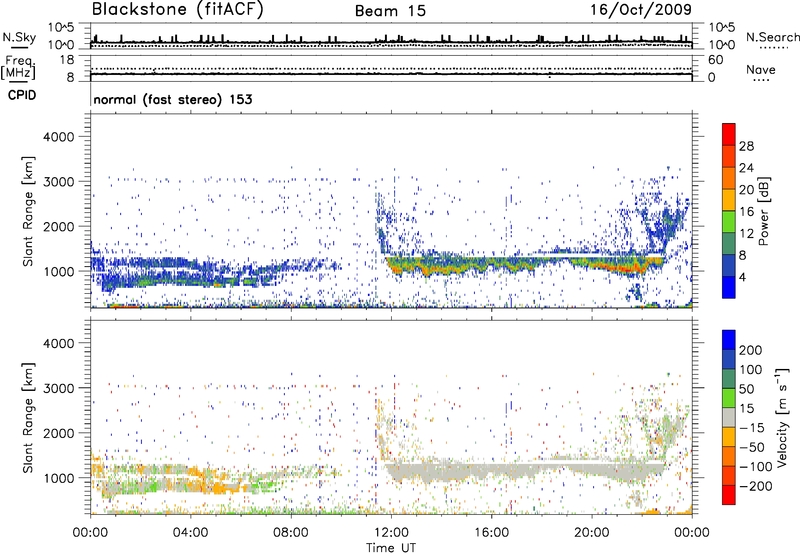Click the Slant Range label of power panel
The image size is (800, 554).
click(28, 211)
